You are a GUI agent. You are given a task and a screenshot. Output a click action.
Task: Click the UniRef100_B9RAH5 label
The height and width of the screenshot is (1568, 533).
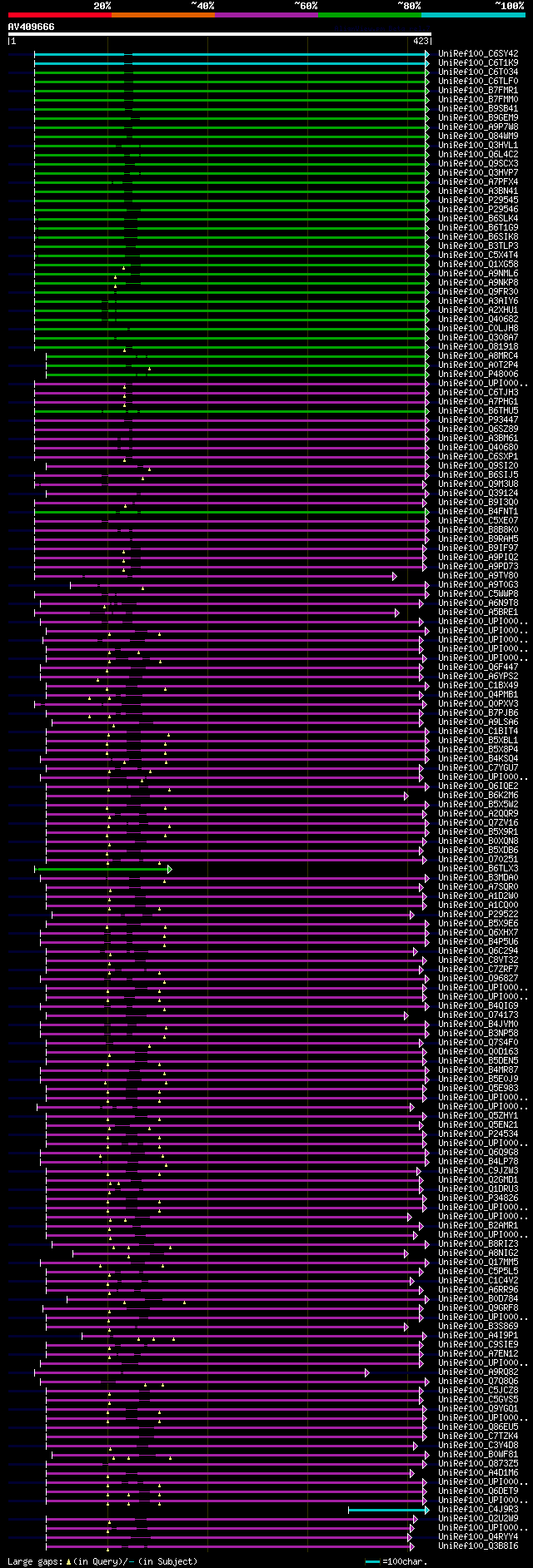click(x=478, y=538)
